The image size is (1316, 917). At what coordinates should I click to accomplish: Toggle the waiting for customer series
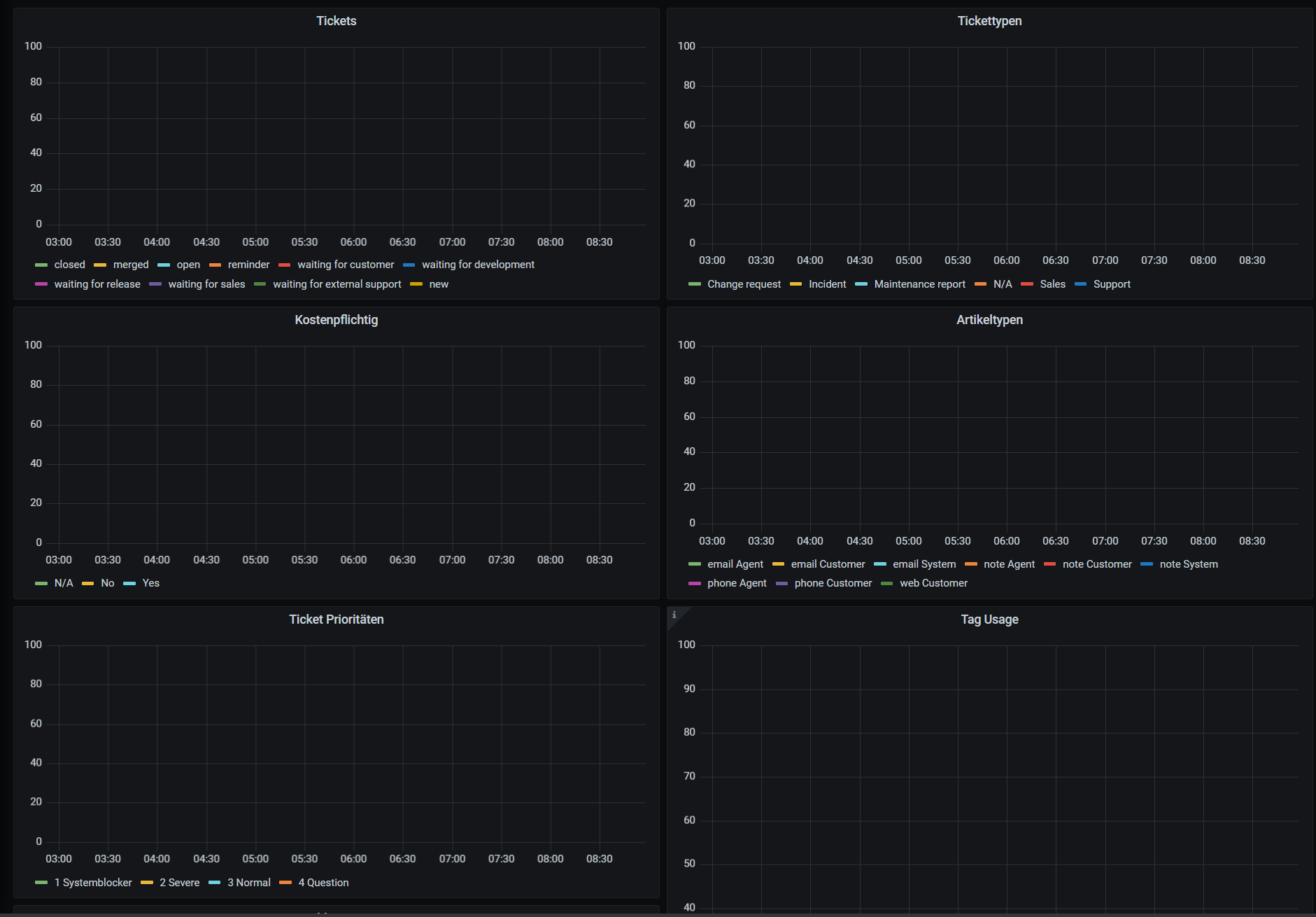[x=346, y=264]
